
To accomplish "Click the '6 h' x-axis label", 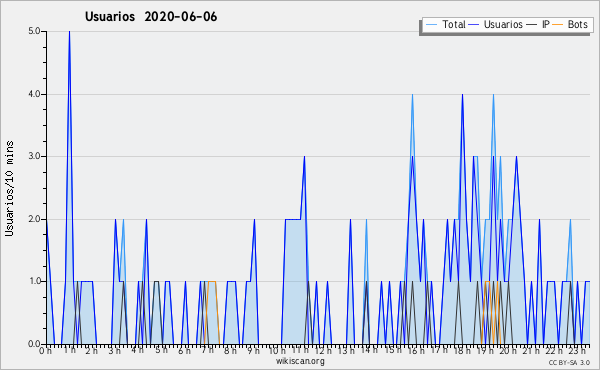I will 184,350.
